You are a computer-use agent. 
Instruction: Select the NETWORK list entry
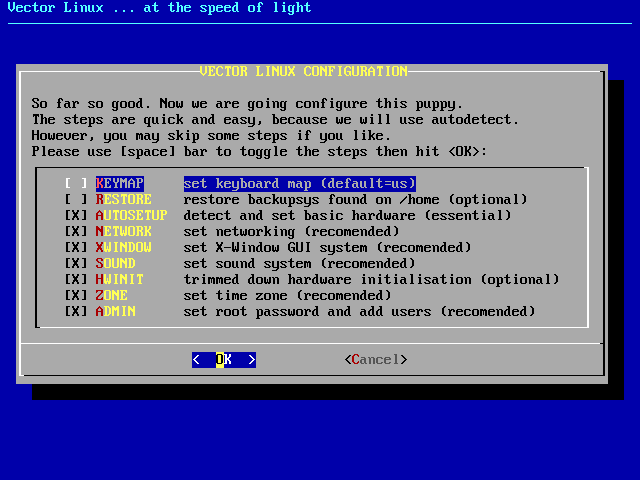(124, 232)
